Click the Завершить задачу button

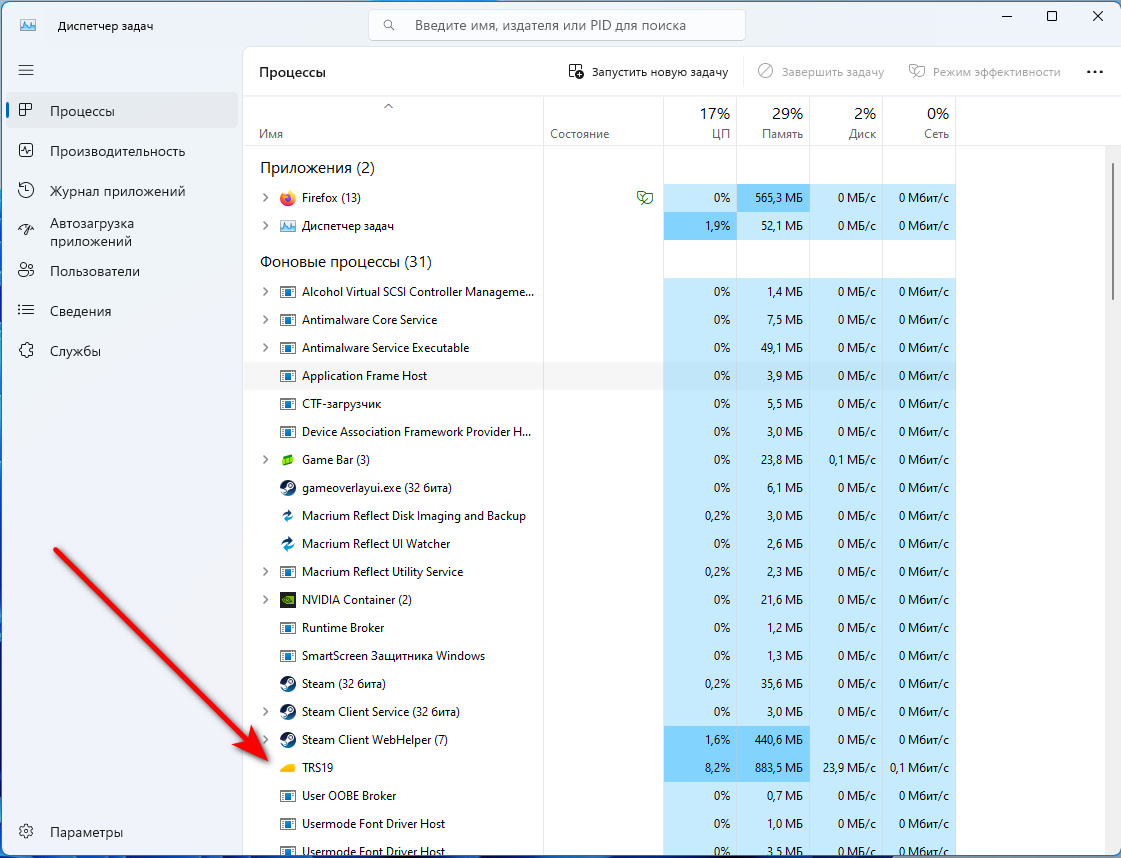click(x=821, y=72)
